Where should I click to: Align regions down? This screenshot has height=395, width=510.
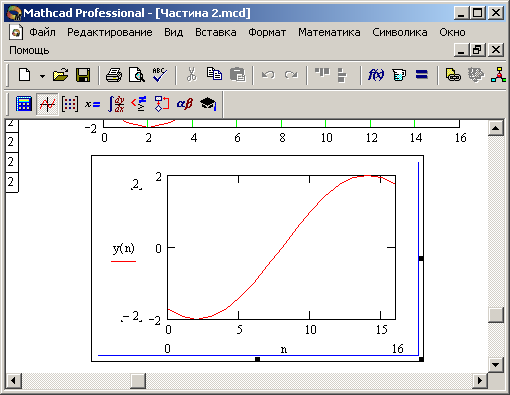342,75
